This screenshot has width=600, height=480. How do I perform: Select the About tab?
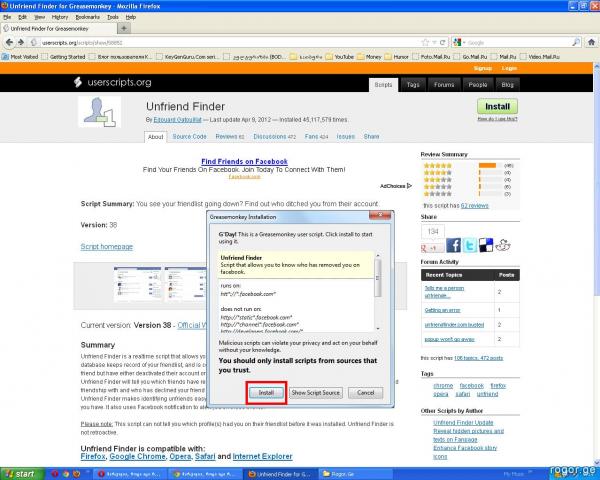tap(155, 137)
